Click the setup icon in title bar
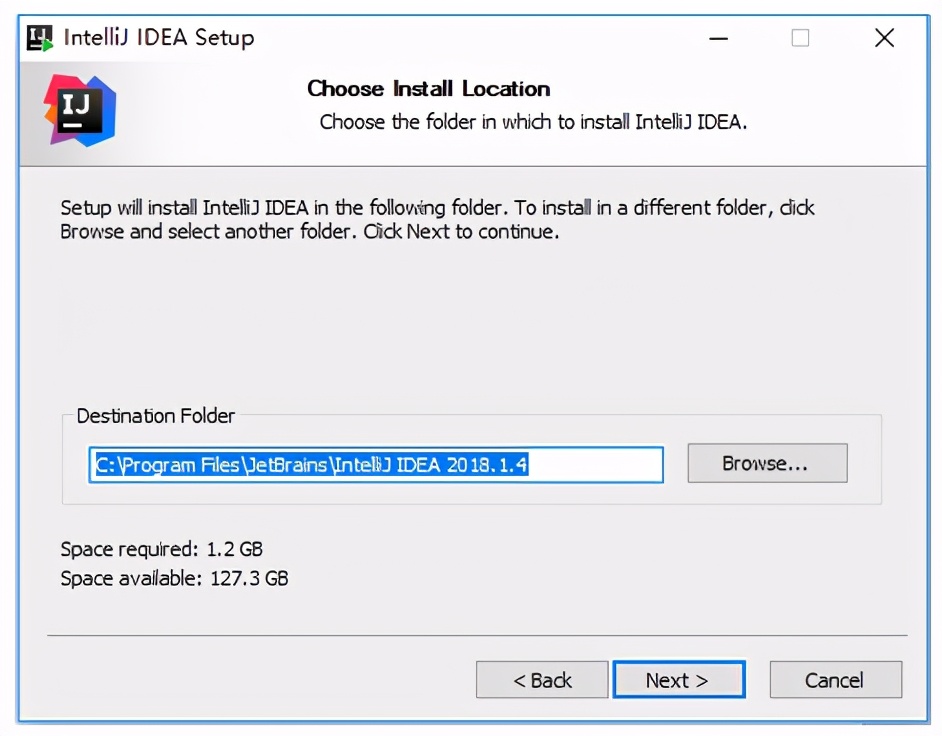The width and height of the screenshot is (942, 736). point(40,38)
